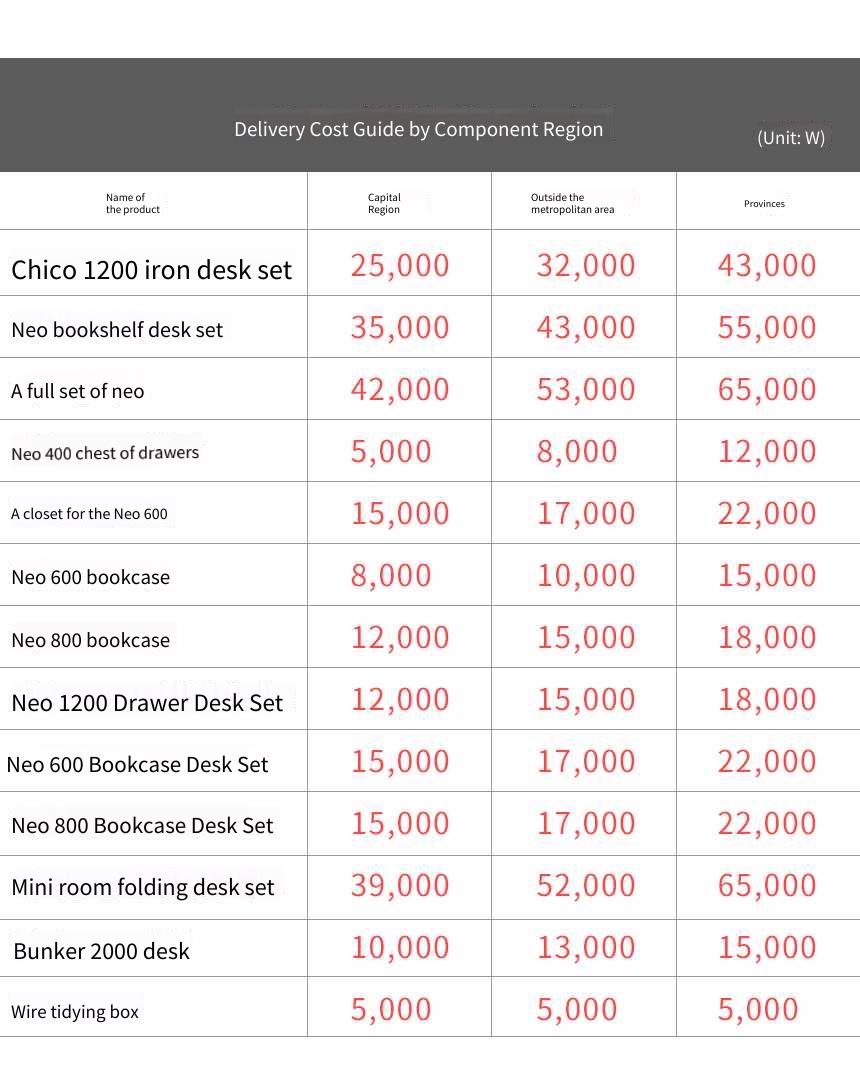The image size is (860, 1082).
Task: Select the 53,000 price for full neo set
Action: (x=586, y=390)
